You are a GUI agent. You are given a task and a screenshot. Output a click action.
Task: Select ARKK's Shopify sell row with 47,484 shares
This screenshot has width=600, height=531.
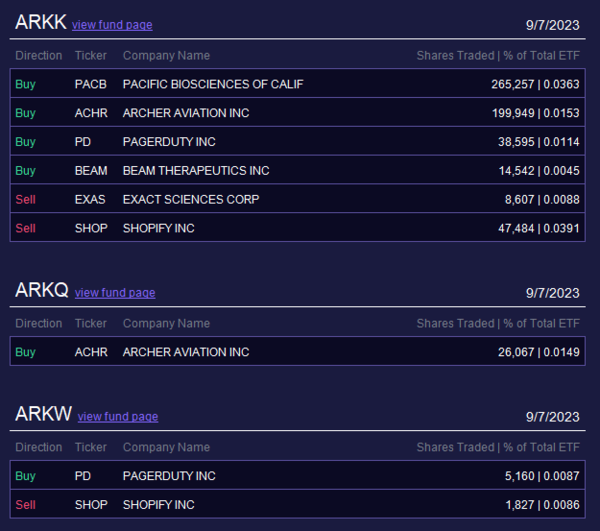(297, 228)
